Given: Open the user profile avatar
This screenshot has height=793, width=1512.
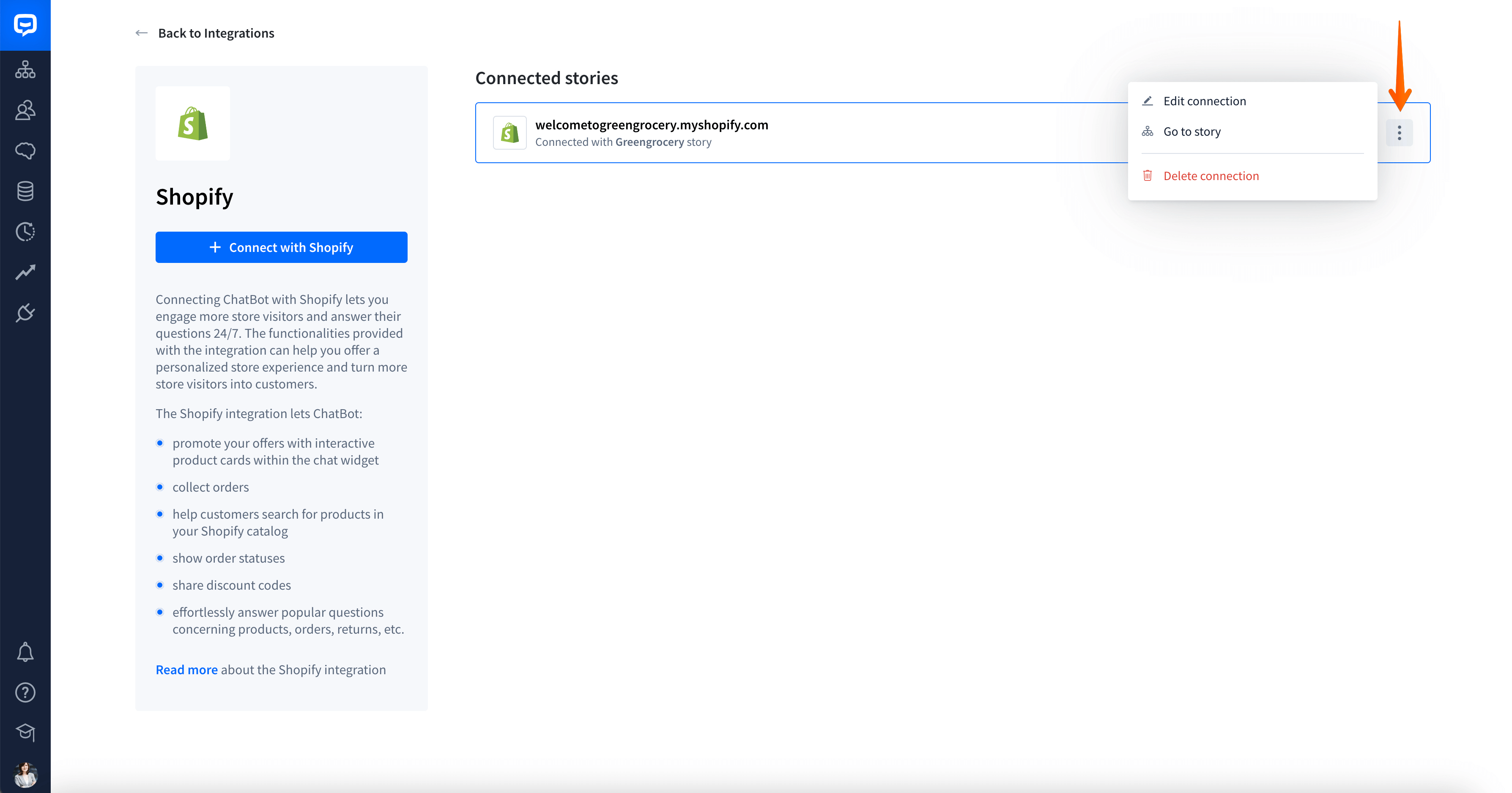Looking at the screenshot, I should (25, 774).
